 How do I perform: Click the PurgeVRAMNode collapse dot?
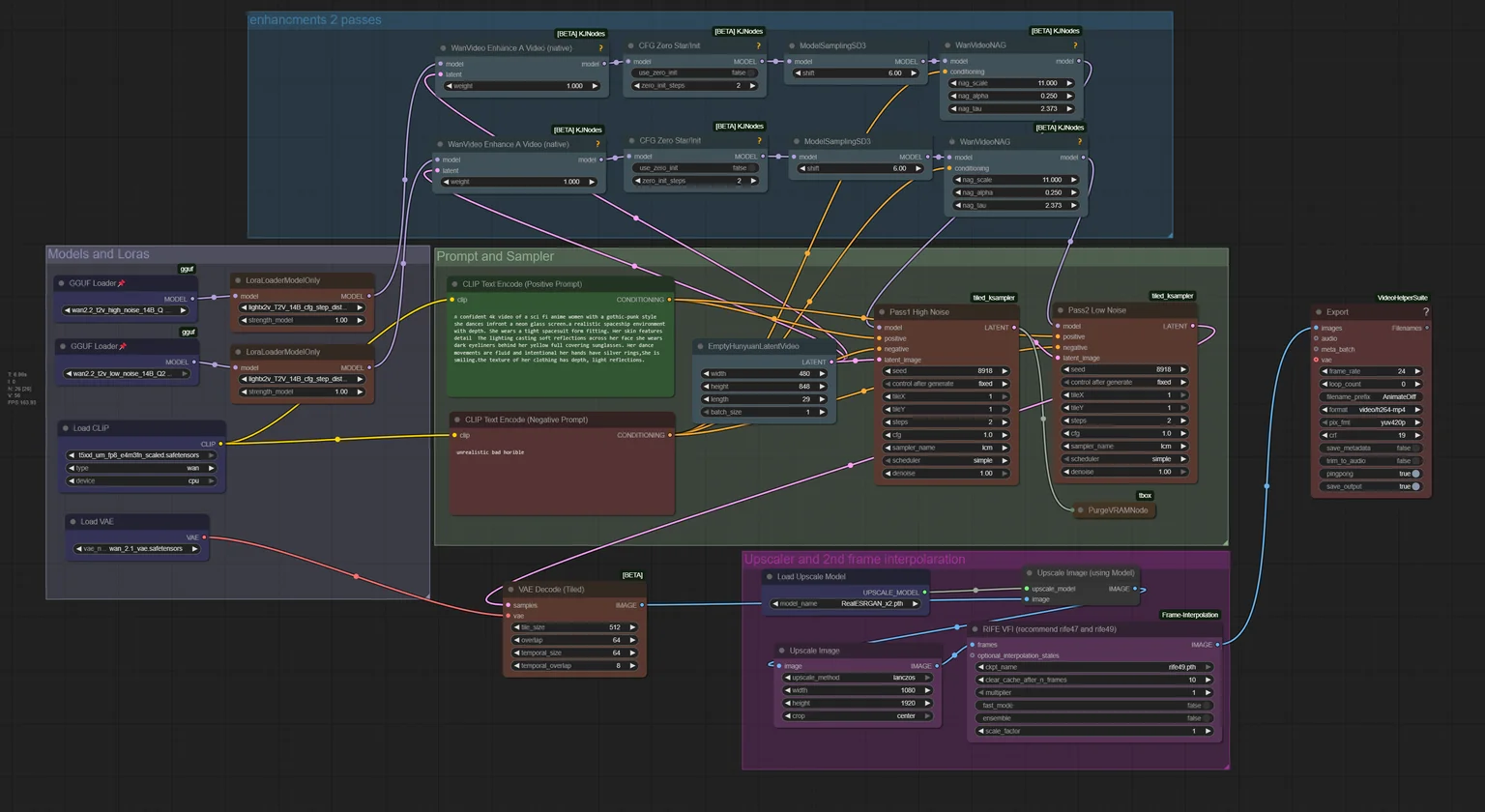click(1080, 510)
